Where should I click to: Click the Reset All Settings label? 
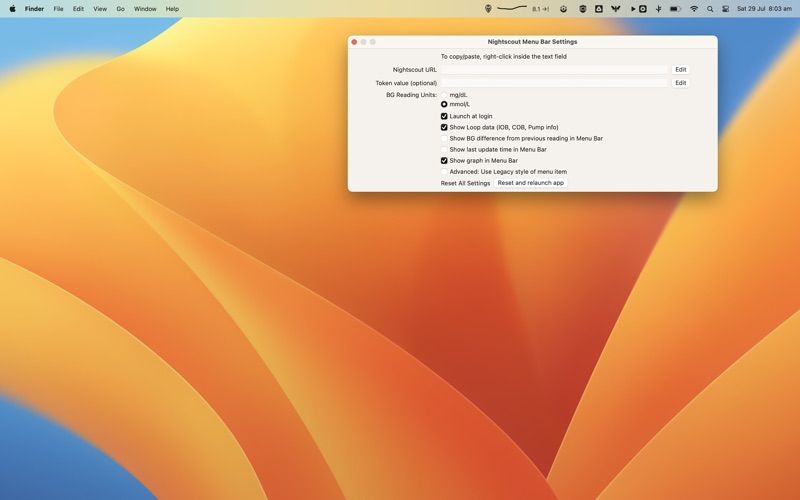click(465, 183)
